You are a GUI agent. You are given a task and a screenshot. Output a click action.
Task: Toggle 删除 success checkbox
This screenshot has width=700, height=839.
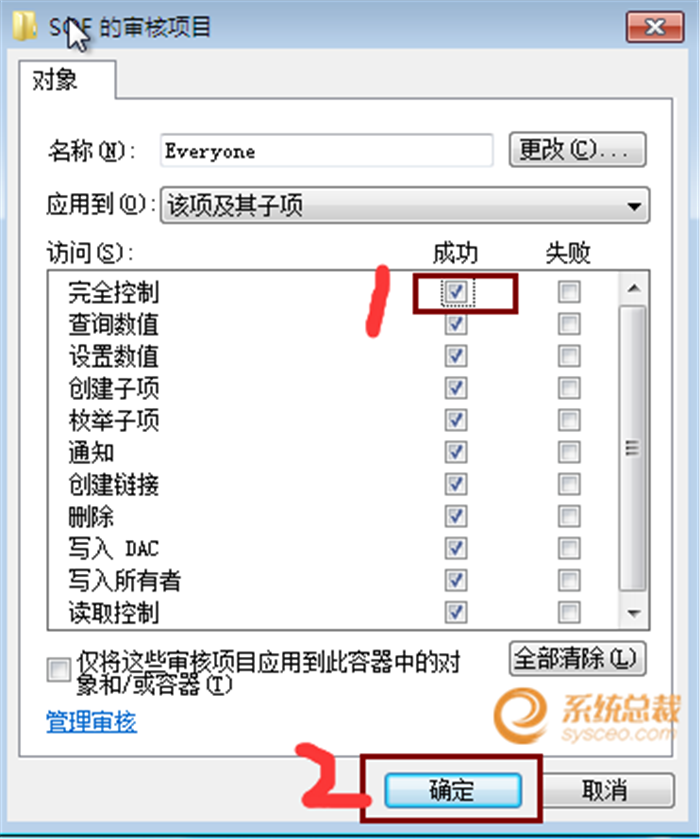[x=456, y=516]
